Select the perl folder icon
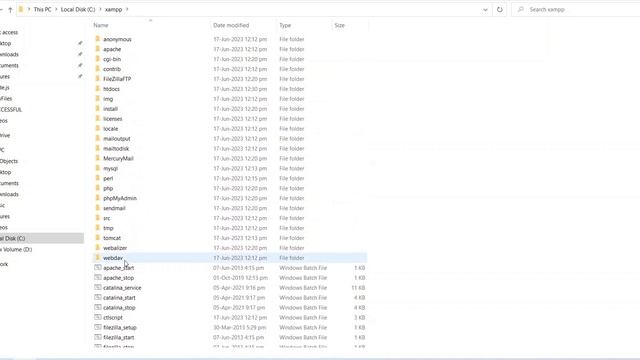640x360 pixels. coord(98,178)
